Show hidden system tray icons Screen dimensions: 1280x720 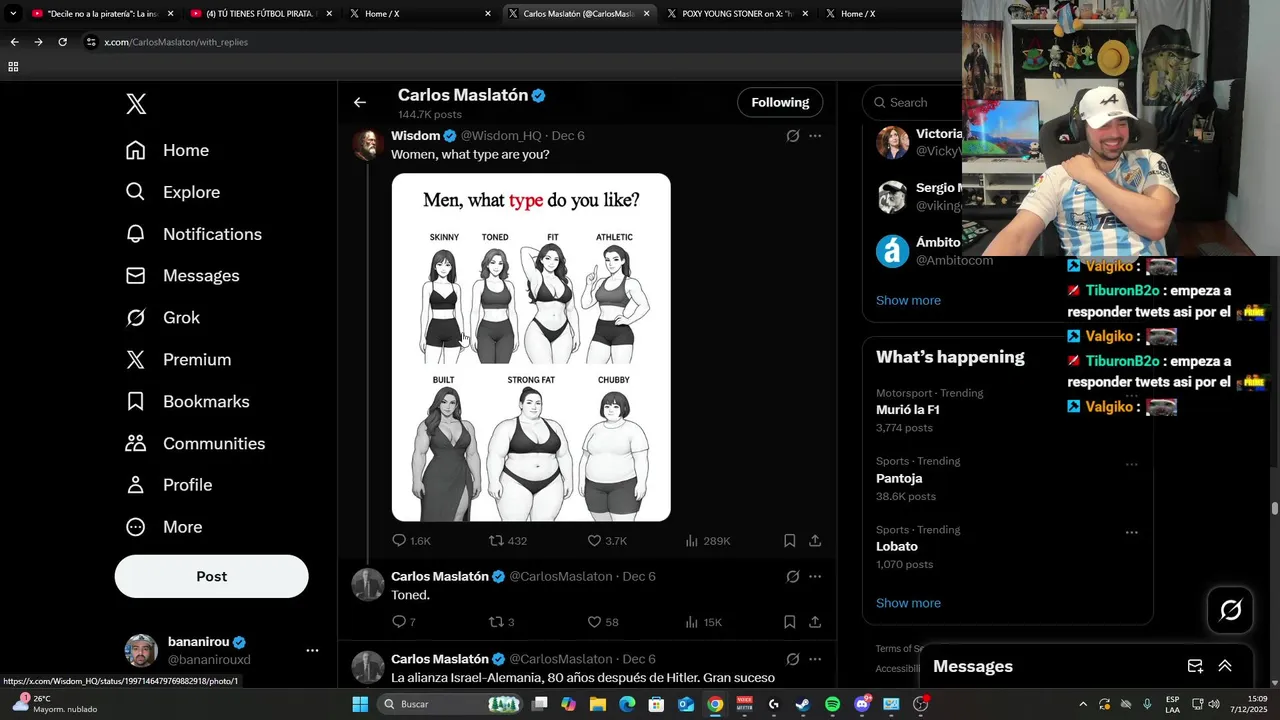coord(1082,704)
